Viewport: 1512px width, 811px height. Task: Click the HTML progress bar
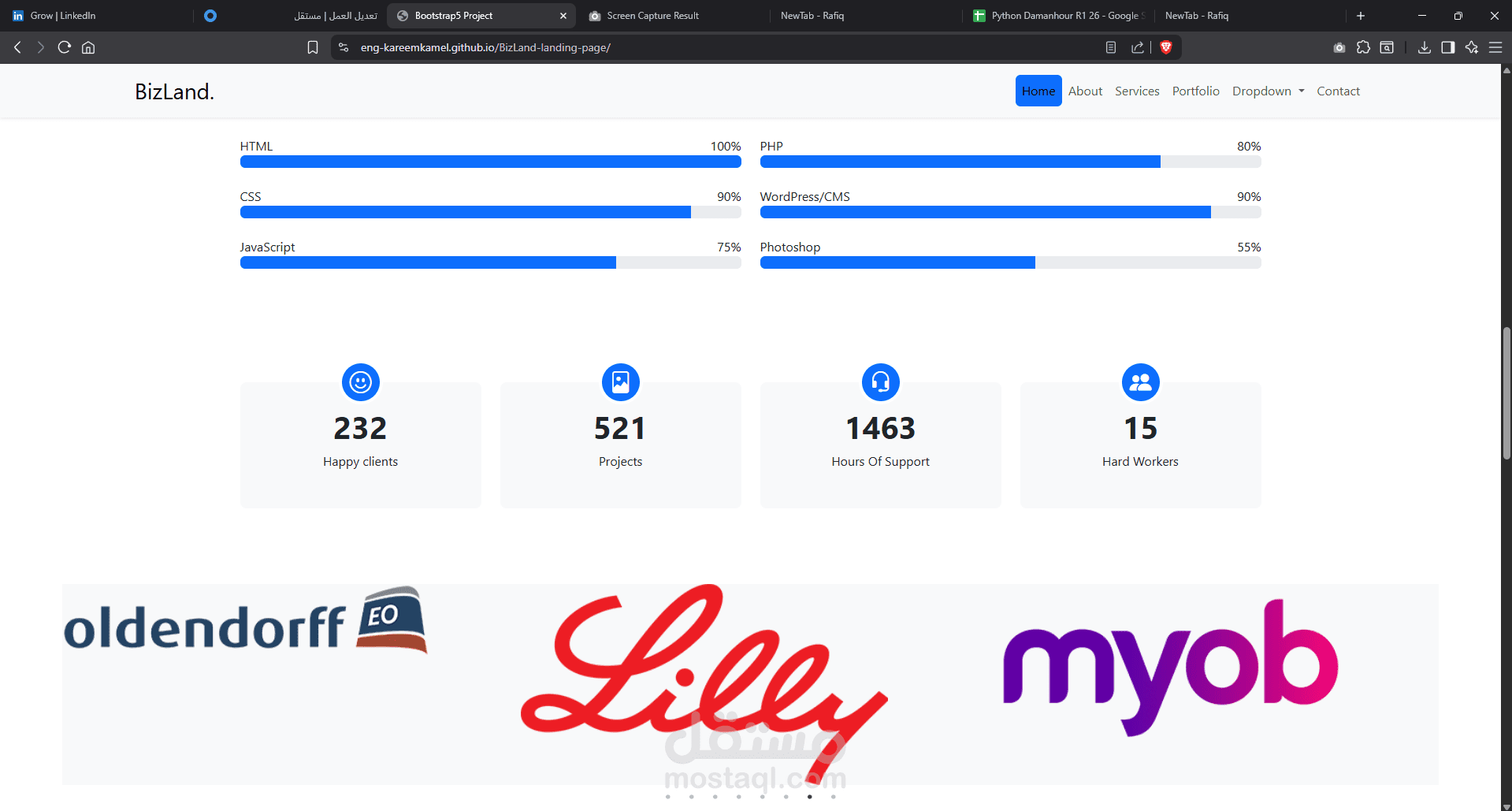[x=490, y=162]
